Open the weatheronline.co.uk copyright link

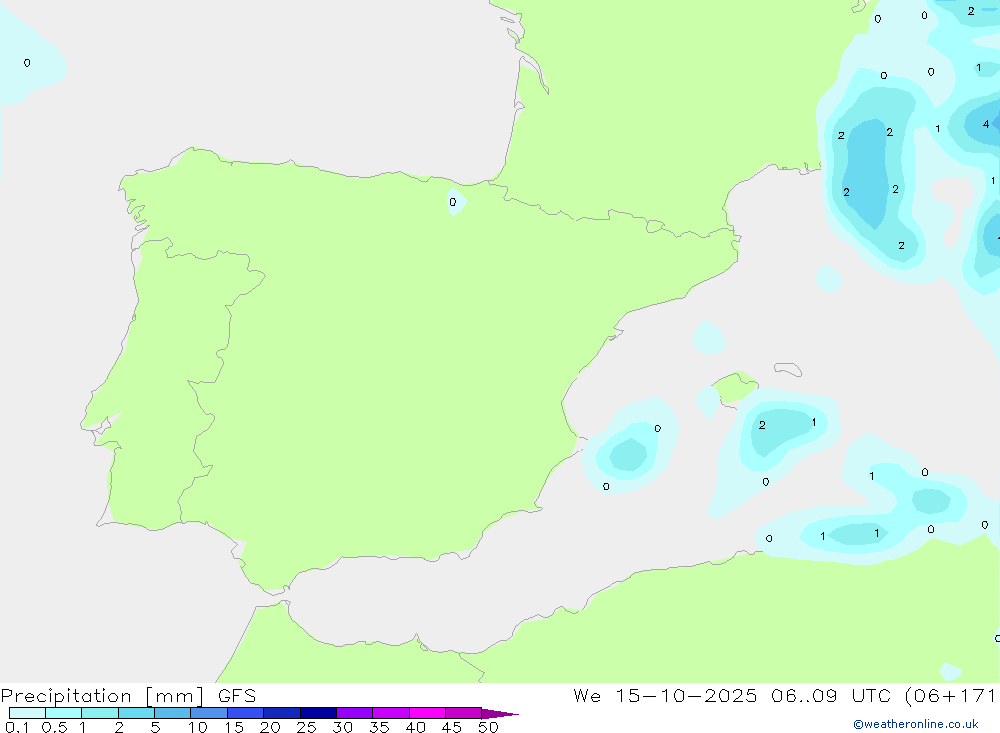point(916,724)
